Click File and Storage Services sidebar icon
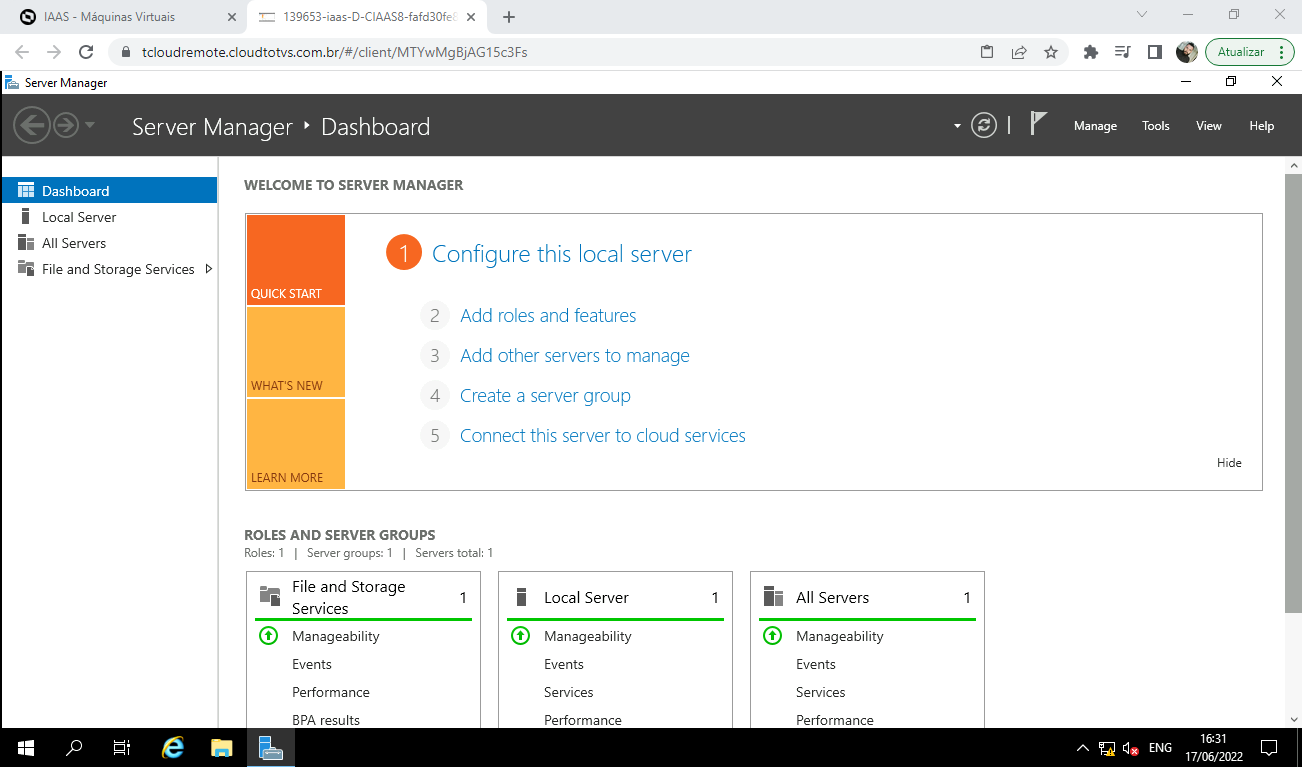1302x767 pixels. tap(26, 269)
